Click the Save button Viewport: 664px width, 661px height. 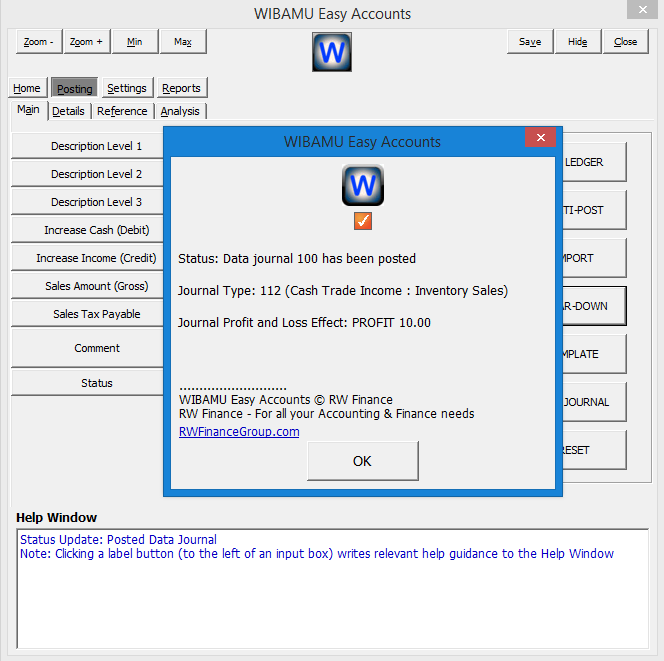(530, 42)
